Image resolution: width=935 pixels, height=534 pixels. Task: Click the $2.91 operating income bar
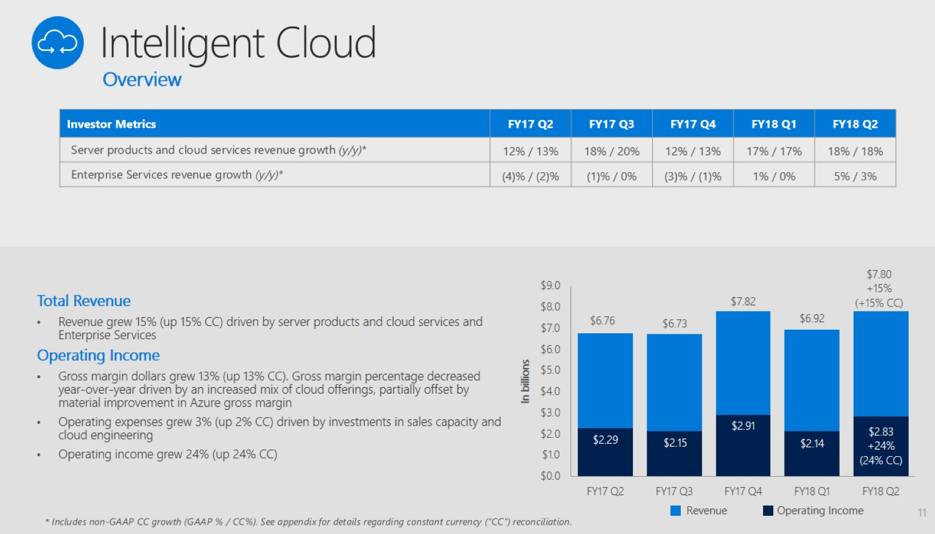click(x=743, y=445)
